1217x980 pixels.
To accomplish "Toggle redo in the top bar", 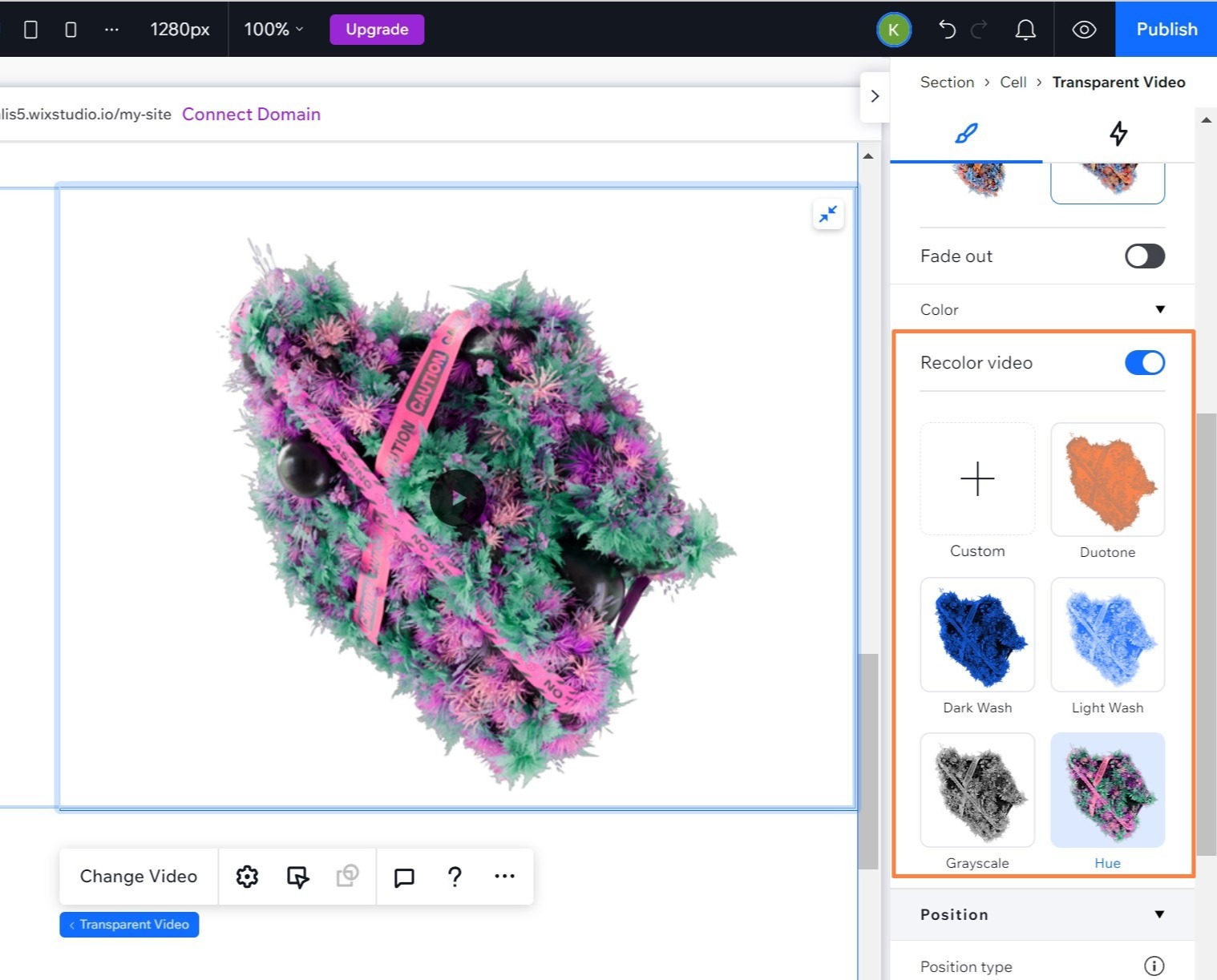I will point(979,29).
